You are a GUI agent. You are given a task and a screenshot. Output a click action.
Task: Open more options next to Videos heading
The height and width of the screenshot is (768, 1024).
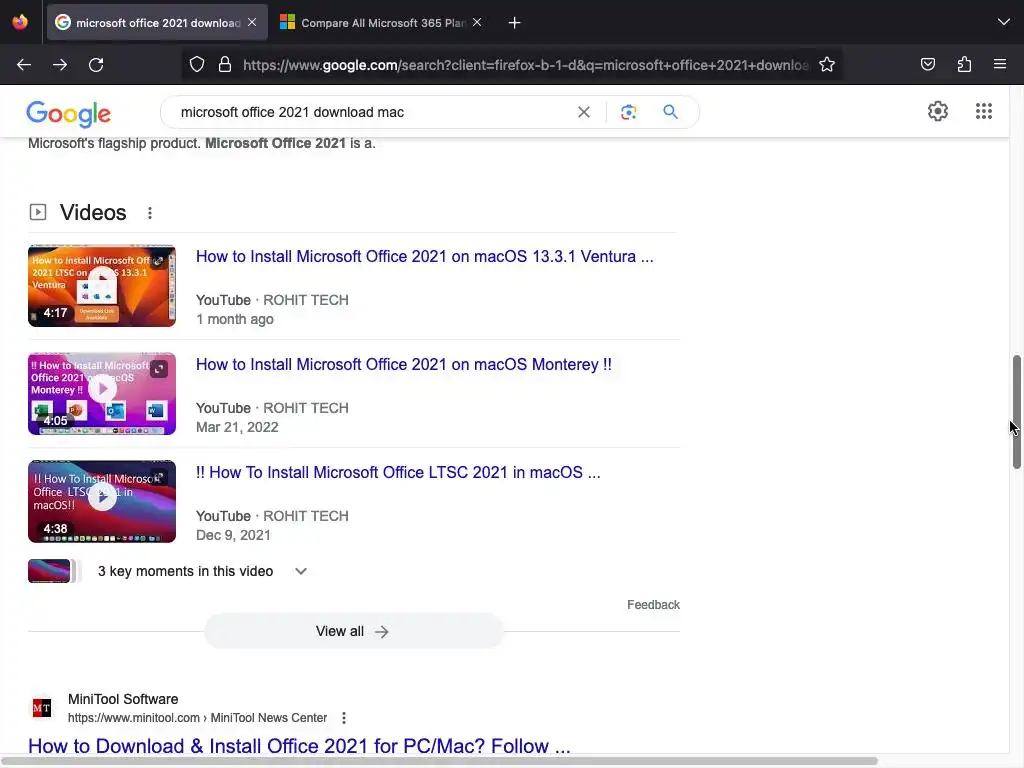(x=150, y=213)
